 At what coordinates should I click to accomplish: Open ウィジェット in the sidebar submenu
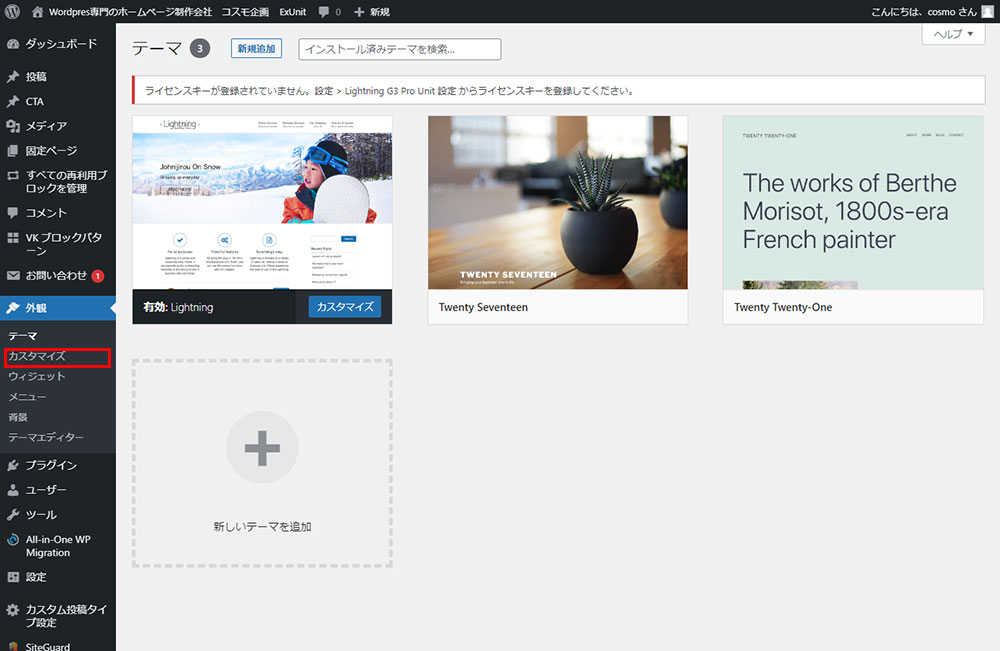[37, 377]
